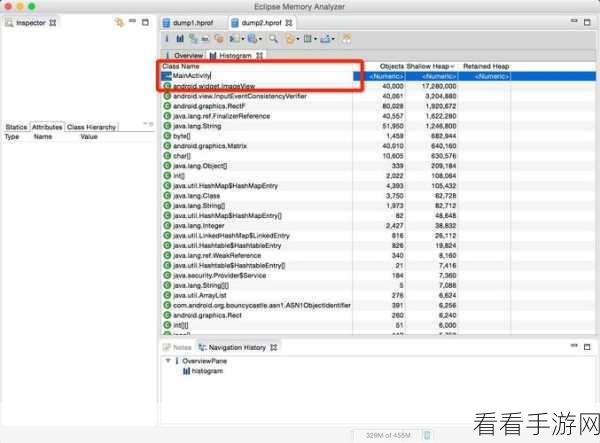Image resolution: width=600 pixels, height=443 pixels.
Task: Open dropdown arrow beside Group Result By icon
Action: click(x=298, y=39)
